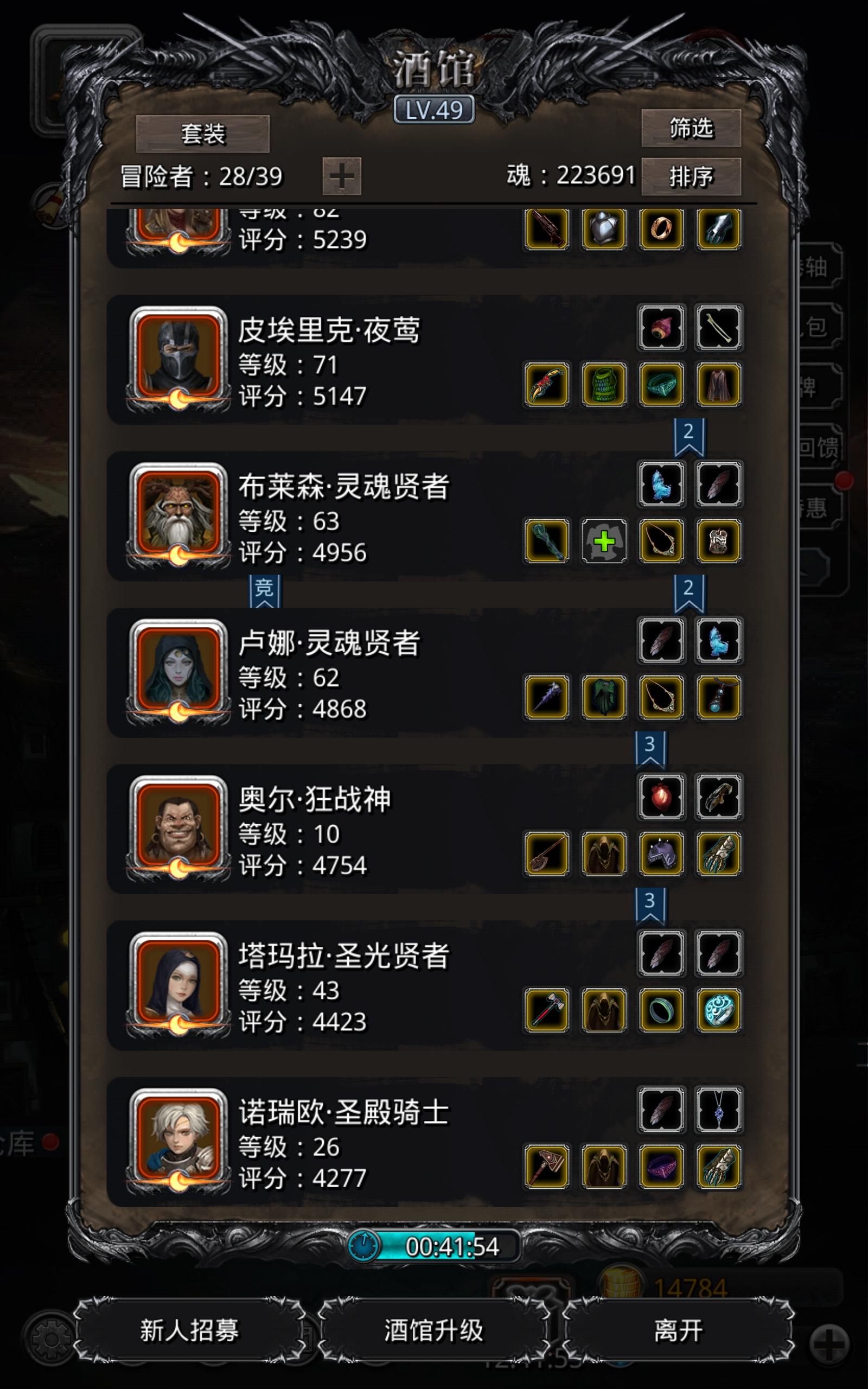Click the timer progress bar 00:41:54
This screenshot has height=1389, width=868.
pyautogui.click(x=434, y=1247)
